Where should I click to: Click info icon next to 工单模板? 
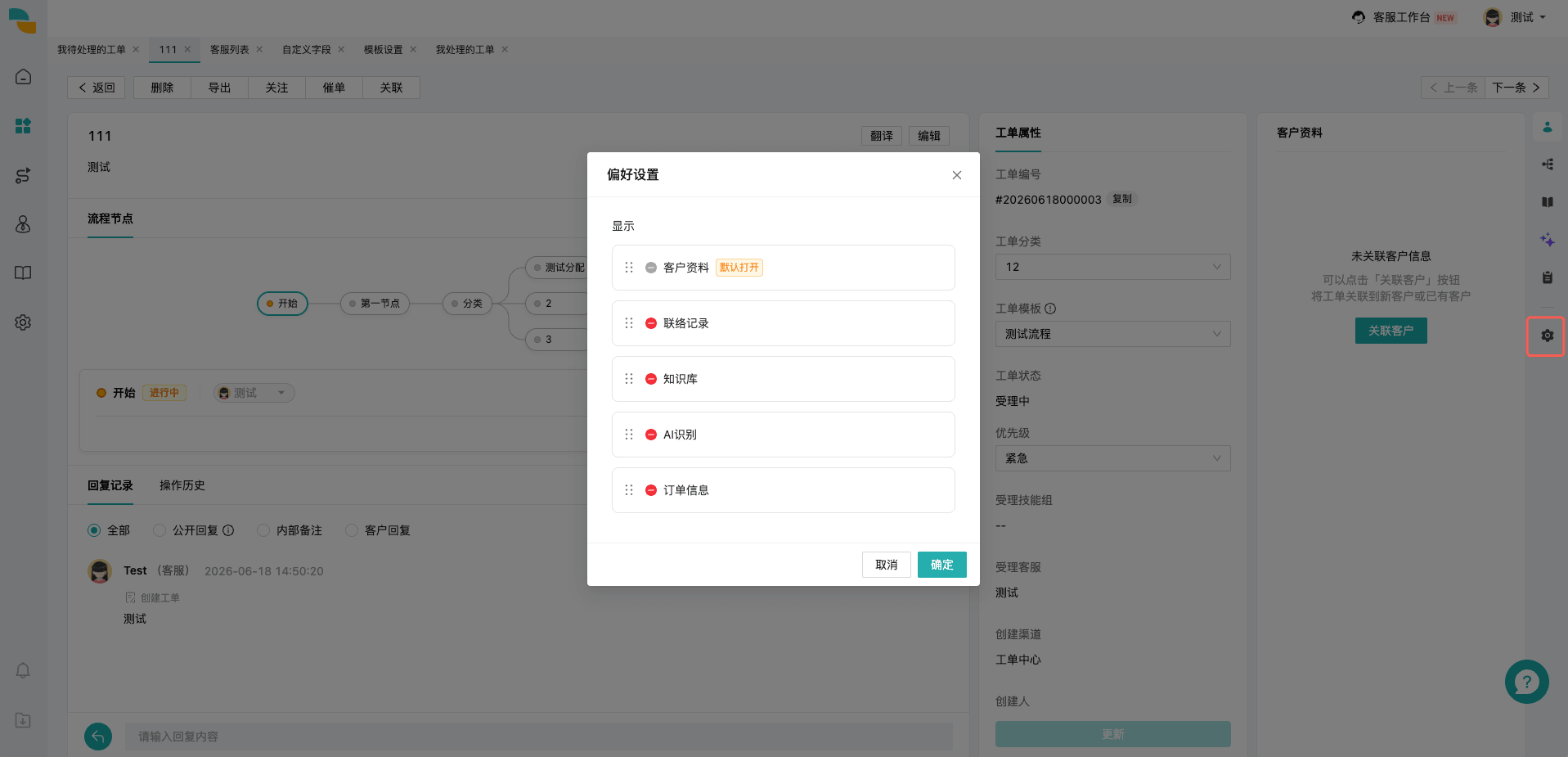pos(1050,309)
